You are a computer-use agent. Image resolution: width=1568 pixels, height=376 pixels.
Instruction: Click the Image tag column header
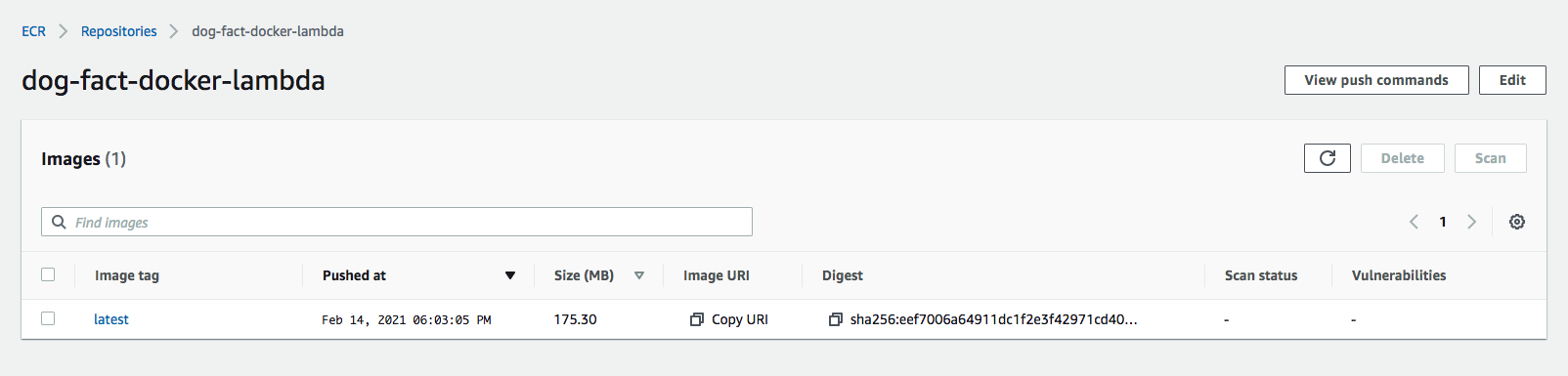pyautogui.click(x=127, y=275)
